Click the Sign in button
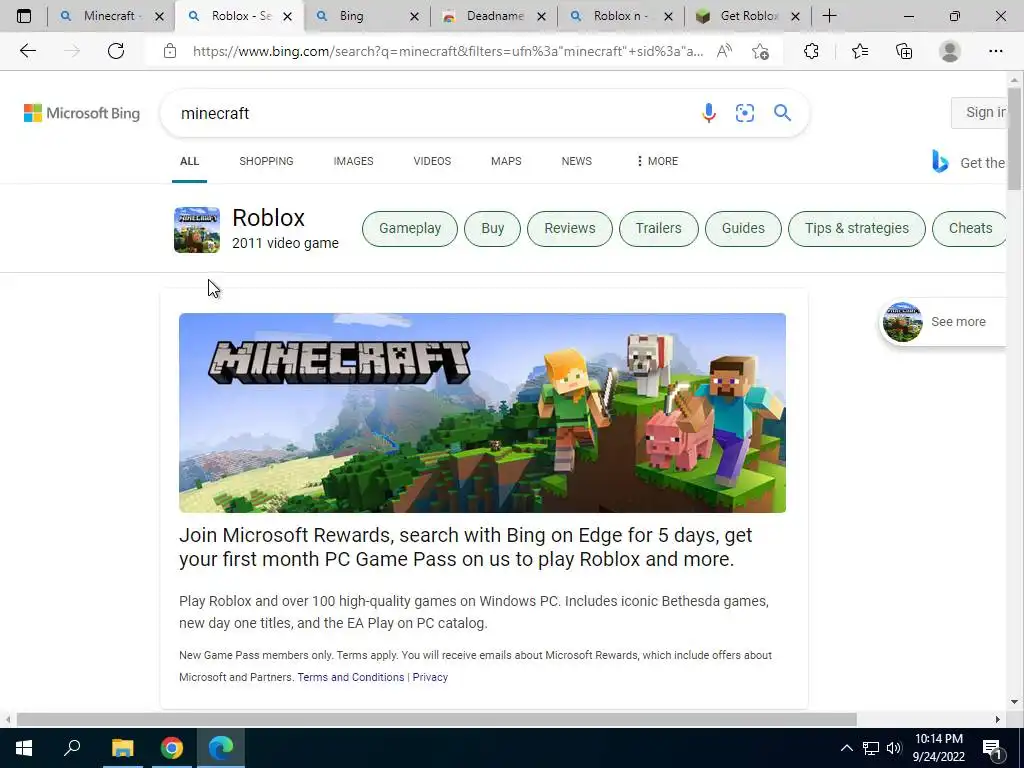Viewport: 1024px width, 768px height. click(x=978, y=112)
